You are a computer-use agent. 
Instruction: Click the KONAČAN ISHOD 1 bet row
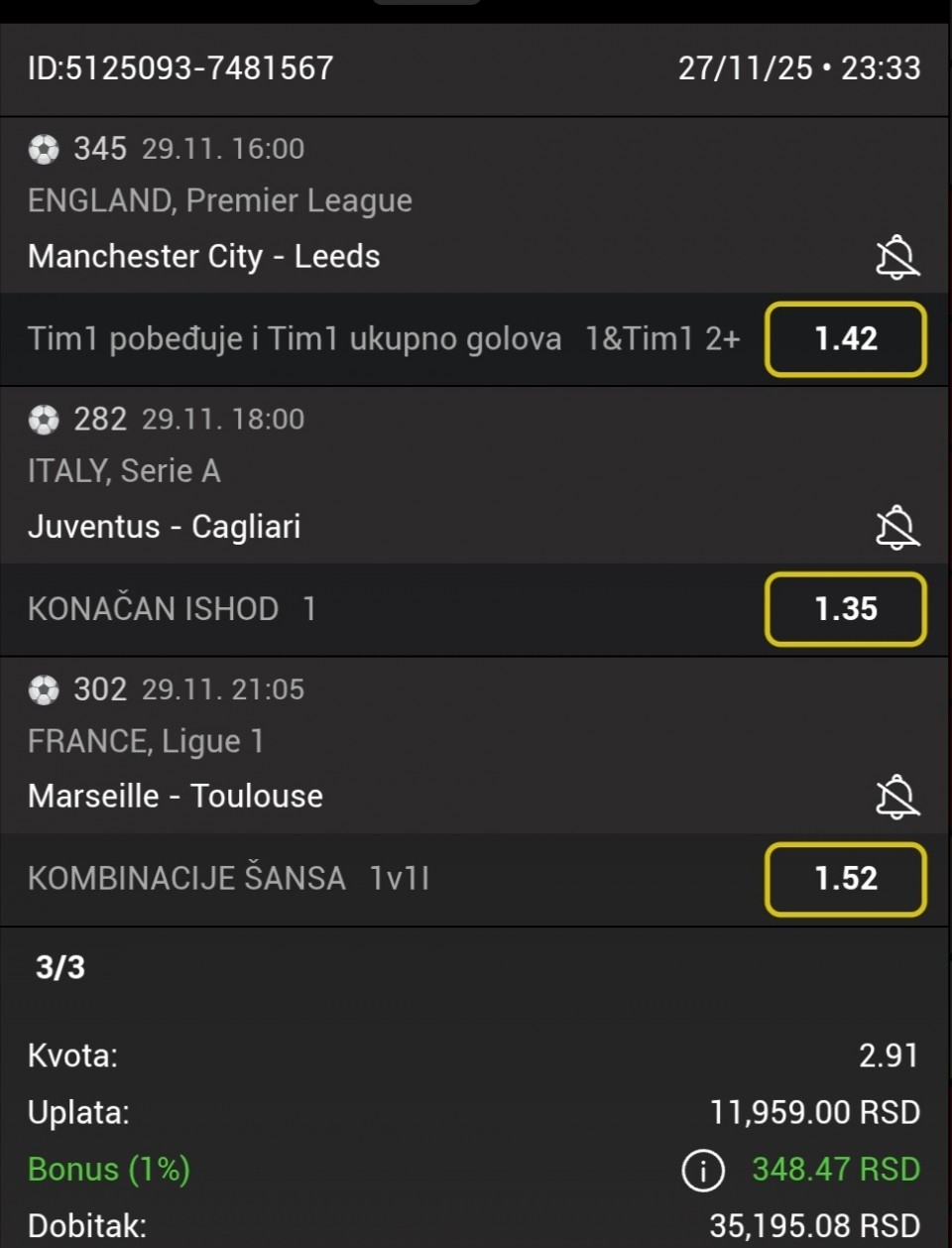[x=173, y=609]
